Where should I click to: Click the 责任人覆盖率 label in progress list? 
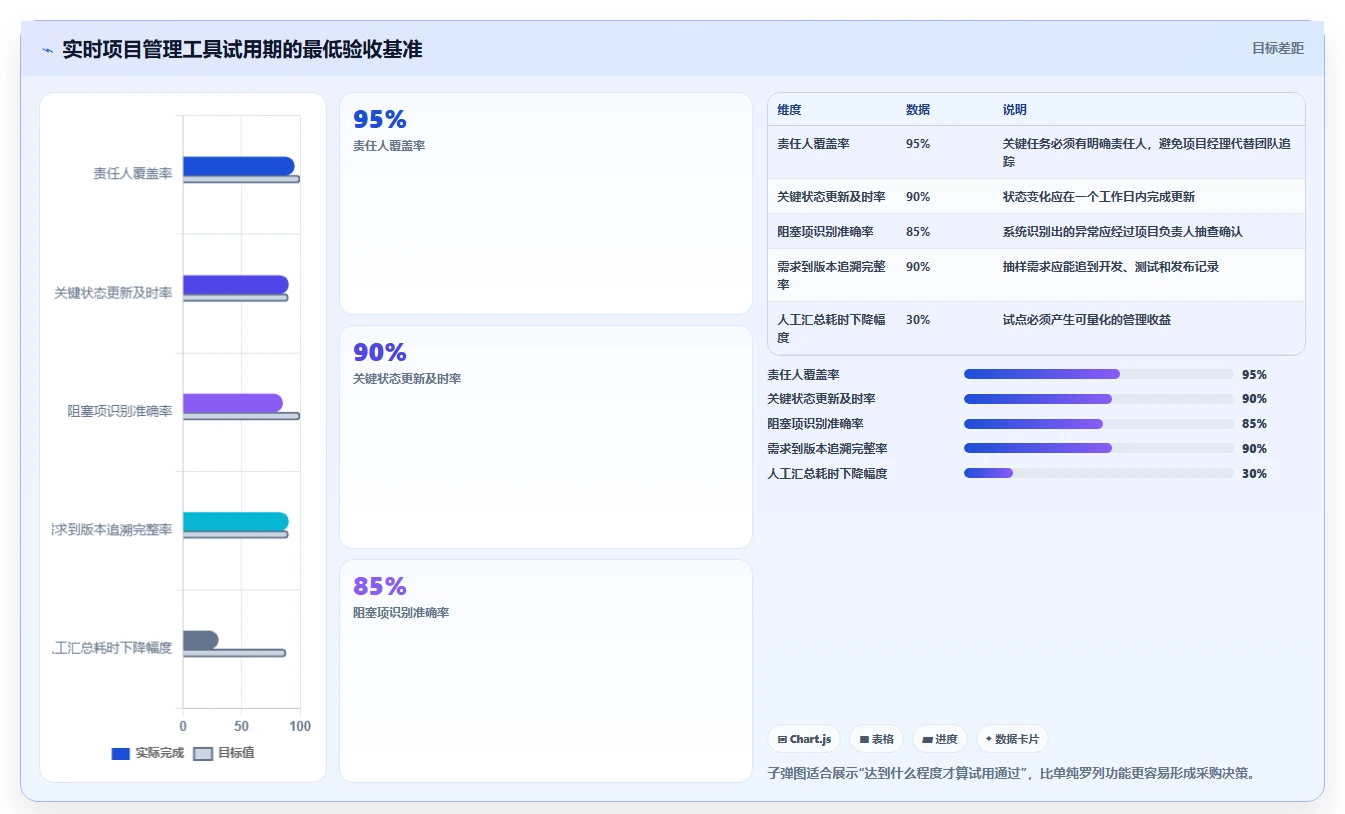[x=803, y=375]
